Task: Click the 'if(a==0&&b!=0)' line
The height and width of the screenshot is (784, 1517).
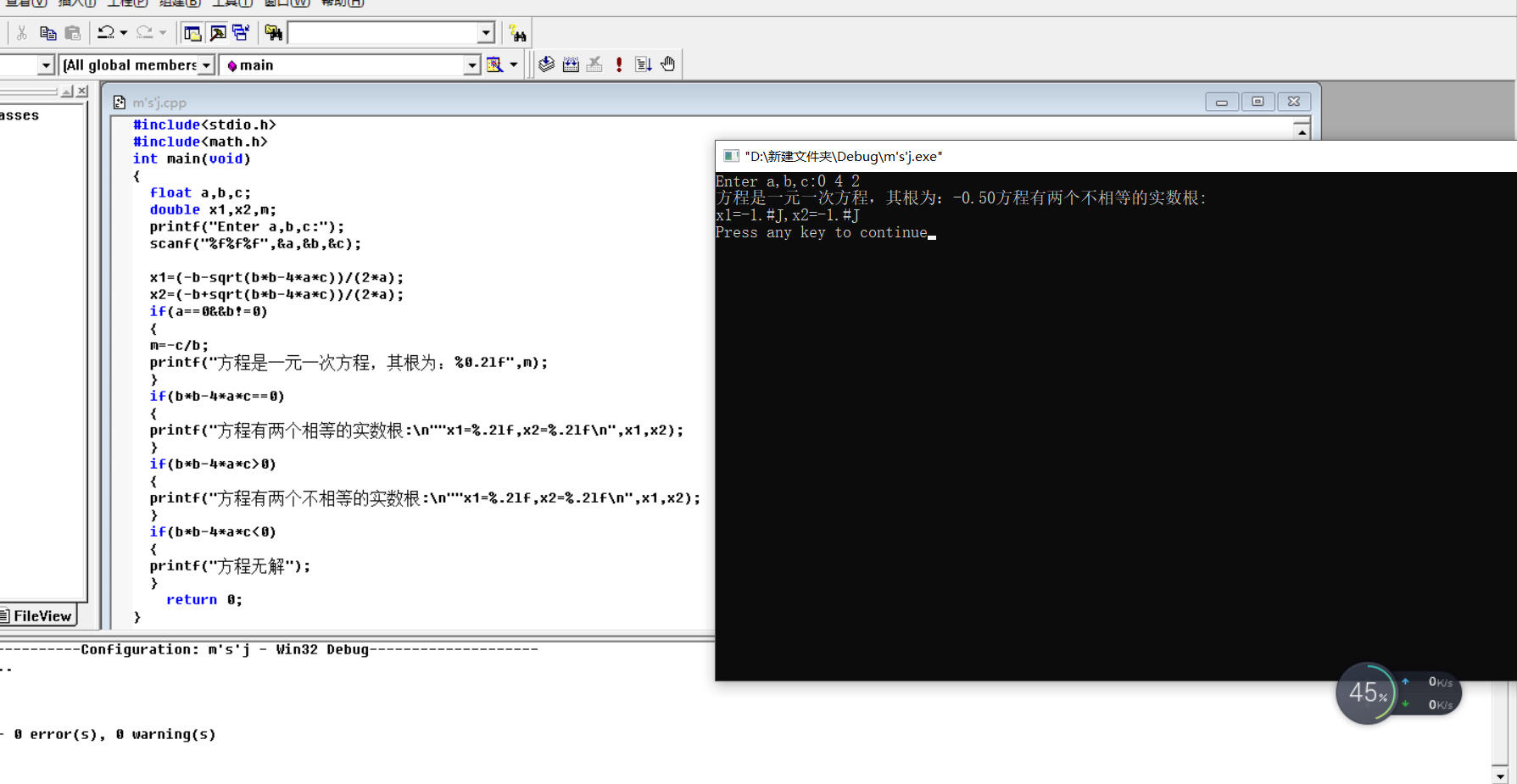Action: pos(209,311)
